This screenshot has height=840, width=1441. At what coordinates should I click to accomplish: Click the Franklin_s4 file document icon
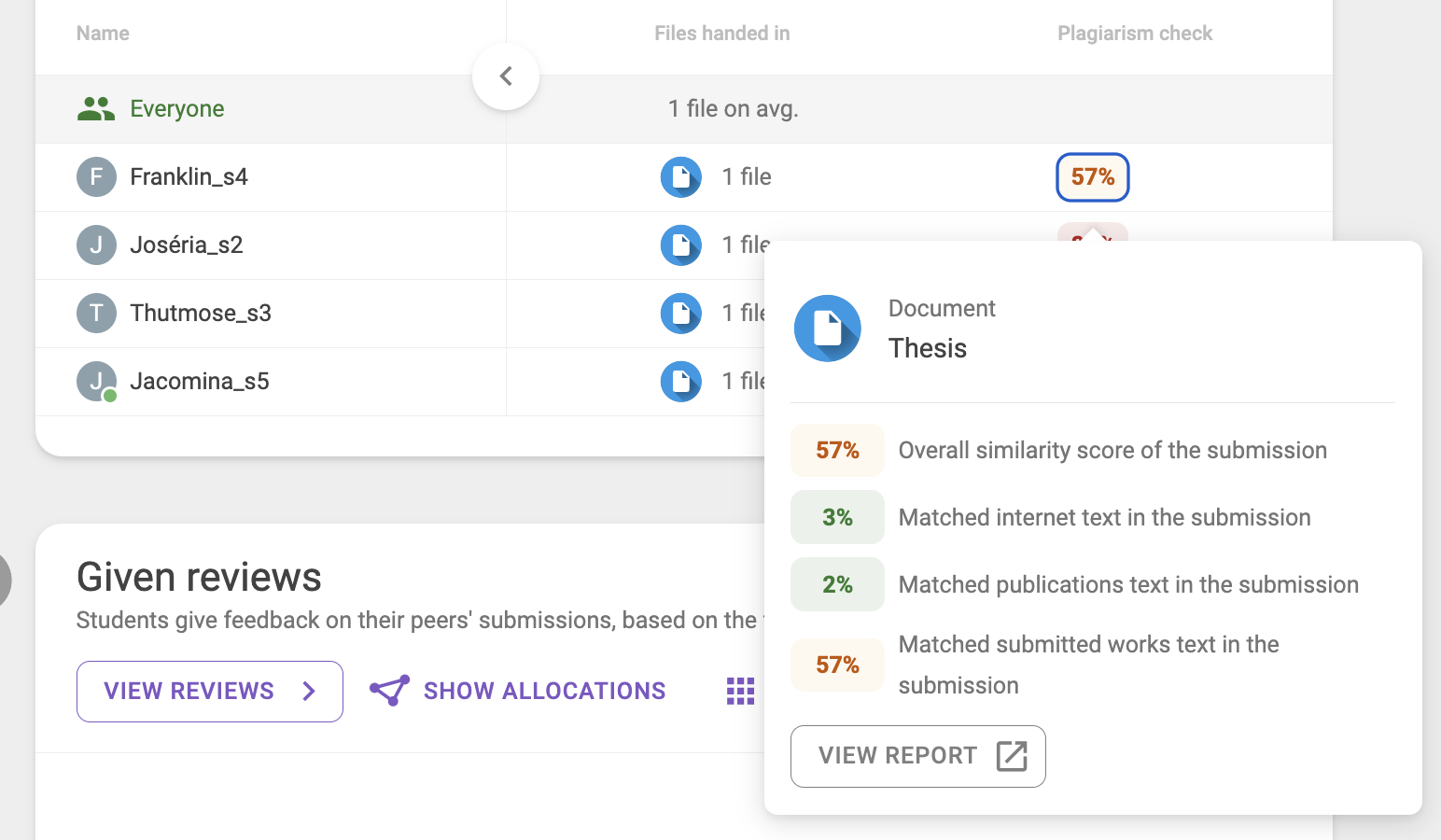click(680, 177)
